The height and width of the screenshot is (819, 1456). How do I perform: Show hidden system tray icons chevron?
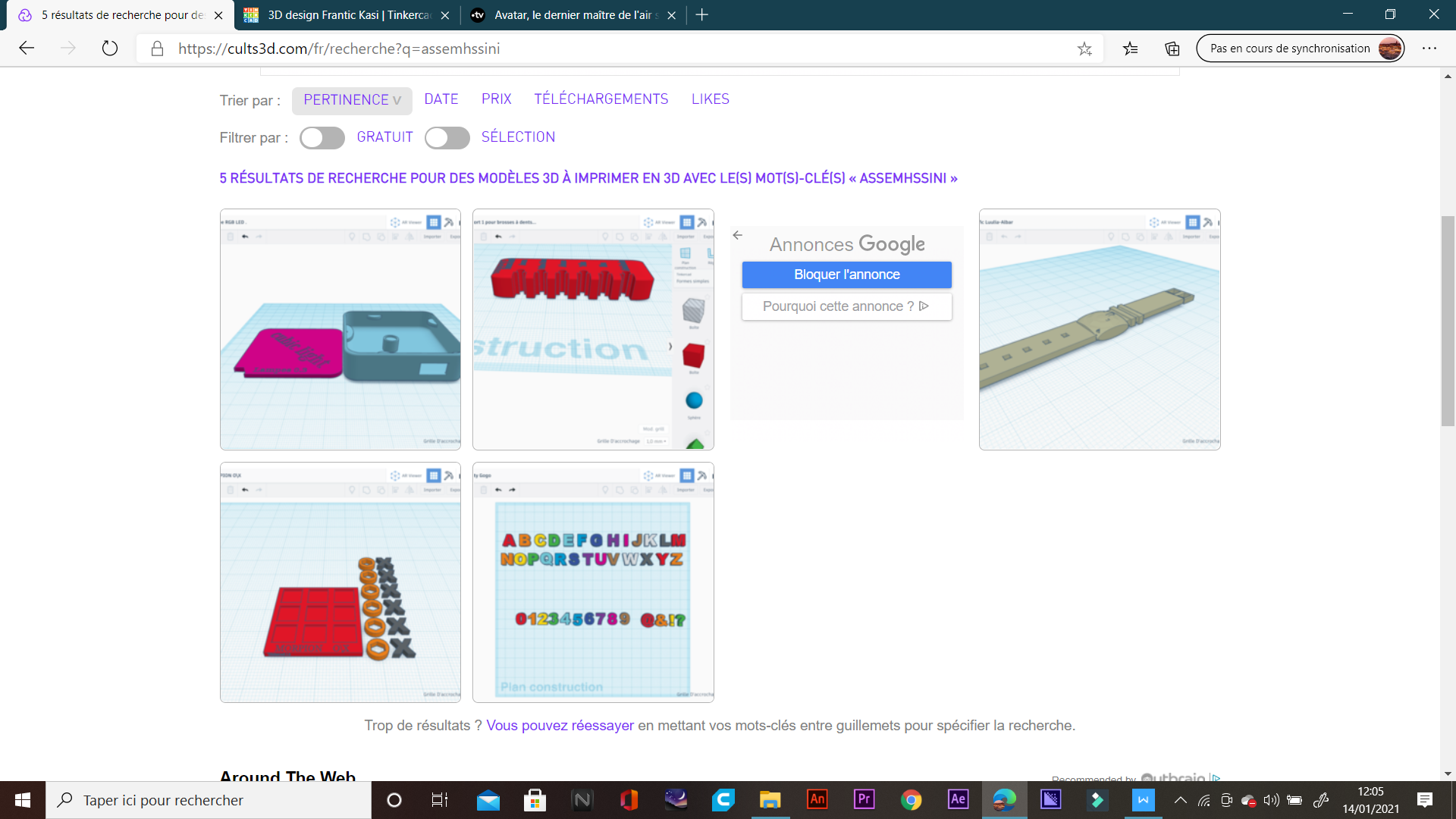pyautogui.click(x=1180, y=799)
